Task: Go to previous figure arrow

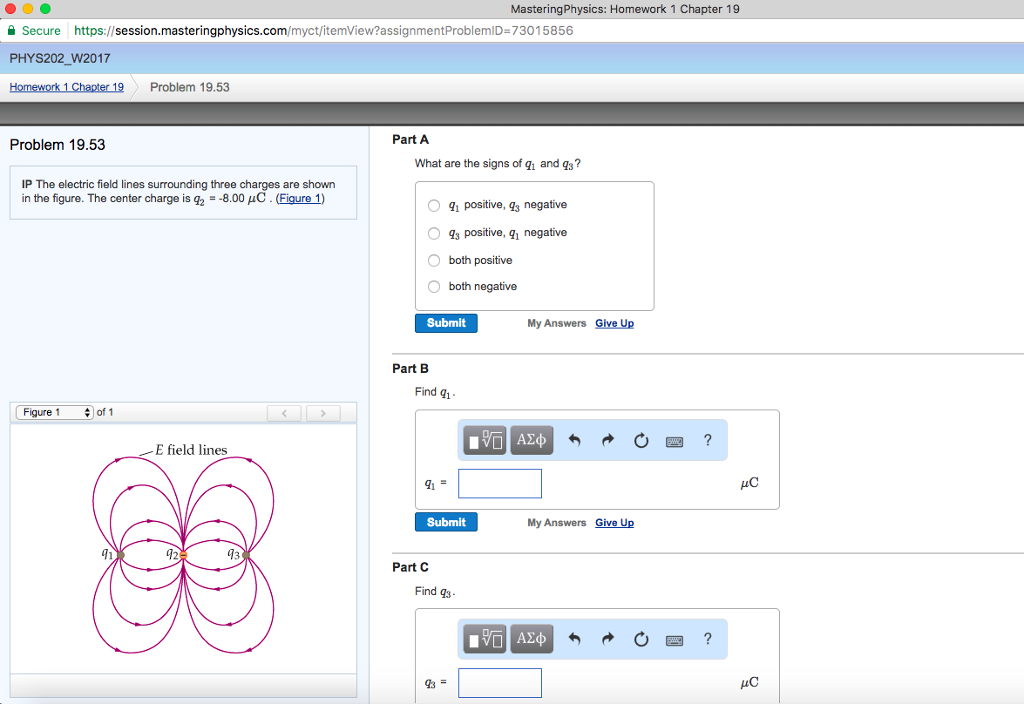Action: pyautogui.click(x=284, y=413)
